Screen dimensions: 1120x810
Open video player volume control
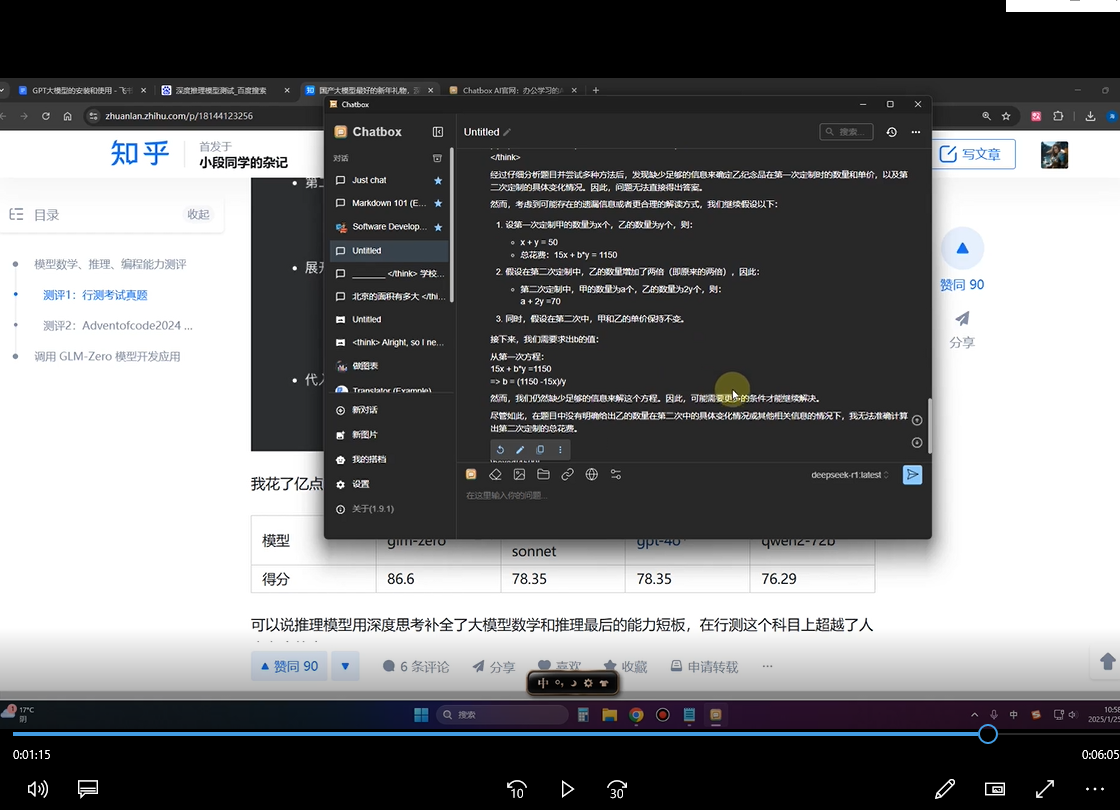coord(38,789)
